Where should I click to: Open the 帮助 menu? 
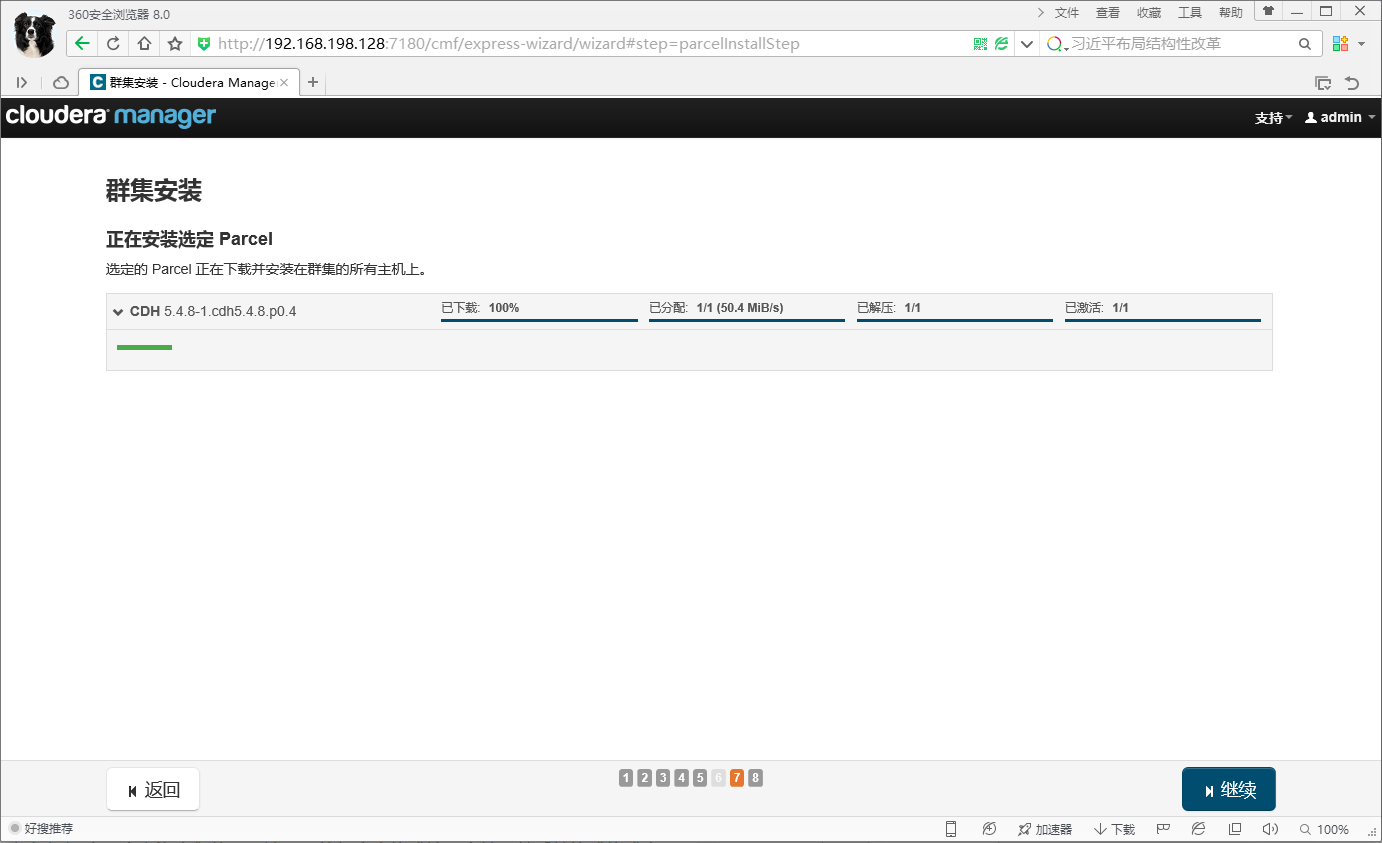click(1231, 13)
